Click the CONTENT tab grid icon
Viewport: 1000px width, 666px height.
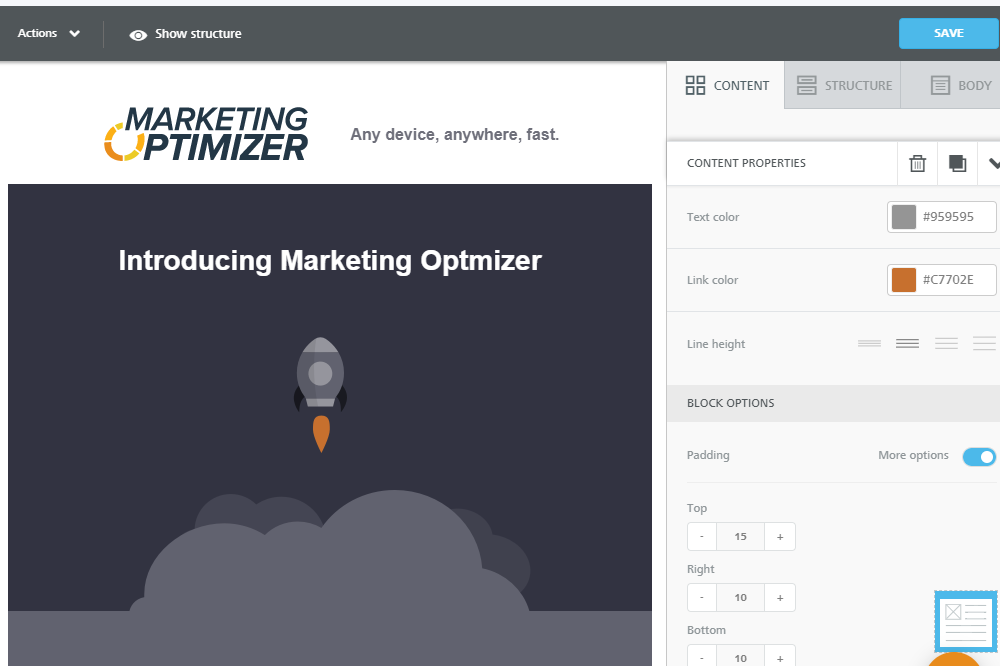point(696,85)
